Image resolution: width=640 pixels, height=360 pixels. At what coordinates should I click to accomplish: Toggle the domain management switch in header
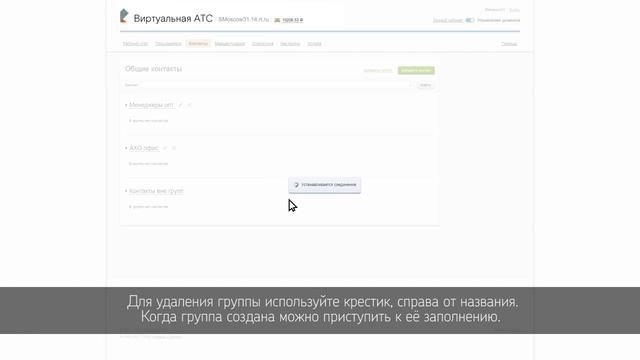pos(470,20)
